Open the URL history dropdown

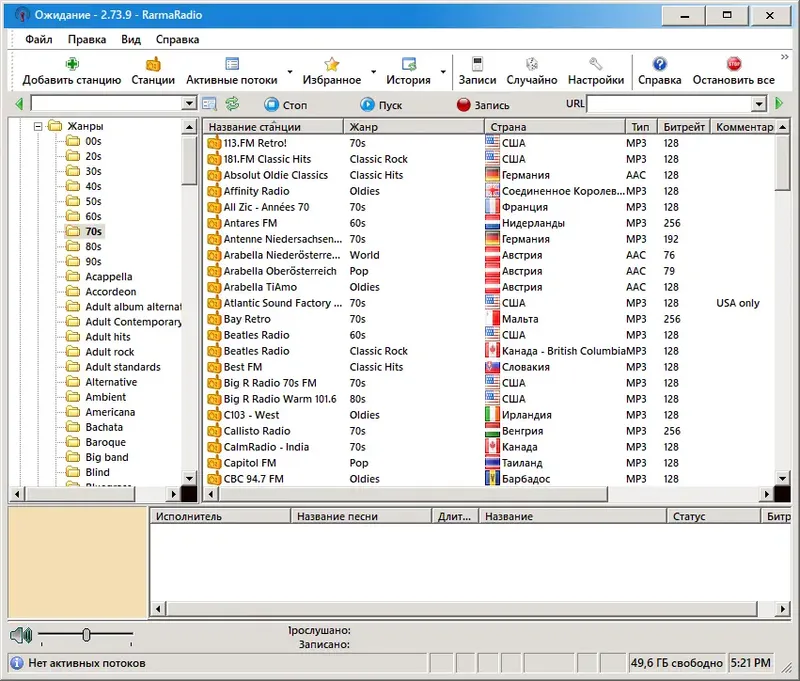[760, 103]
